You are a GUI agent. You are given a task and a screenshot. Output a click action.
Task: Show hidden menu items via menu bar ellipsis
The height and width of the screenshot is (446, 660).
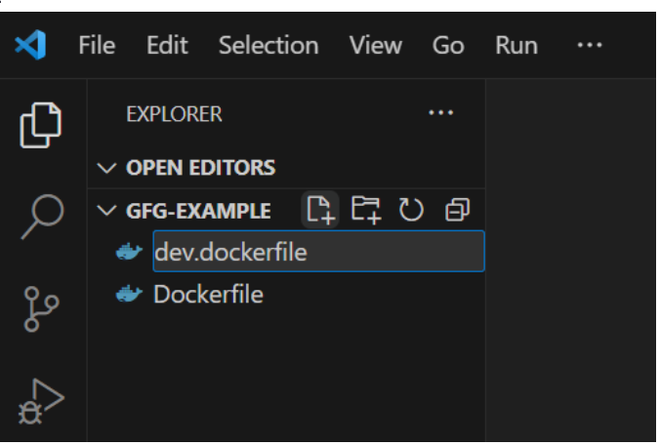click(x=590, y=45)
